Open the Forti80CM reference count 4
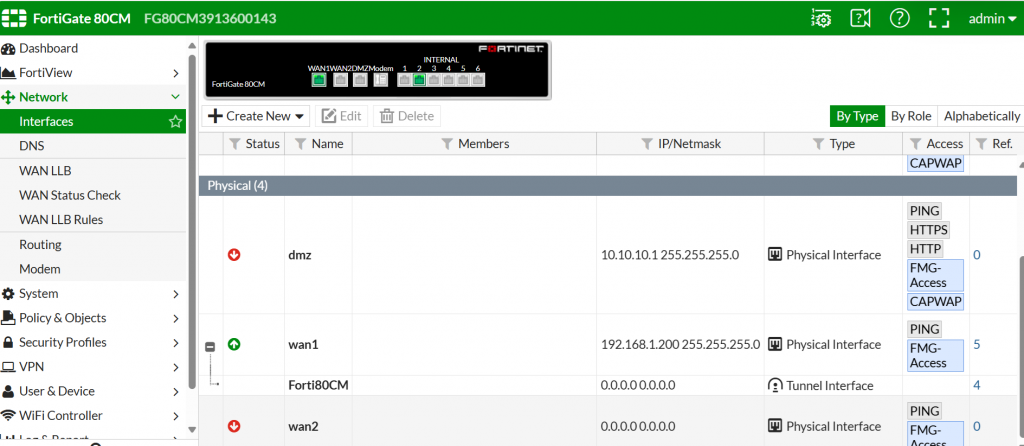 977,385
